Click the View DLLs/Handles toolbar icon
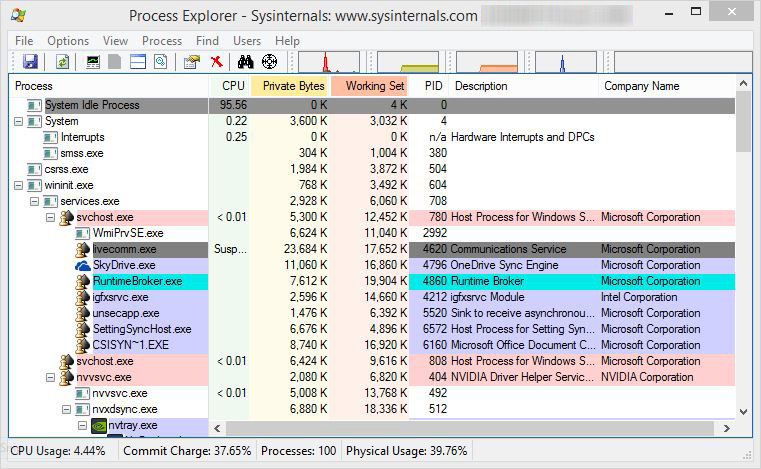The width and height of the screenshot is (761, 469). coord(161,62)
